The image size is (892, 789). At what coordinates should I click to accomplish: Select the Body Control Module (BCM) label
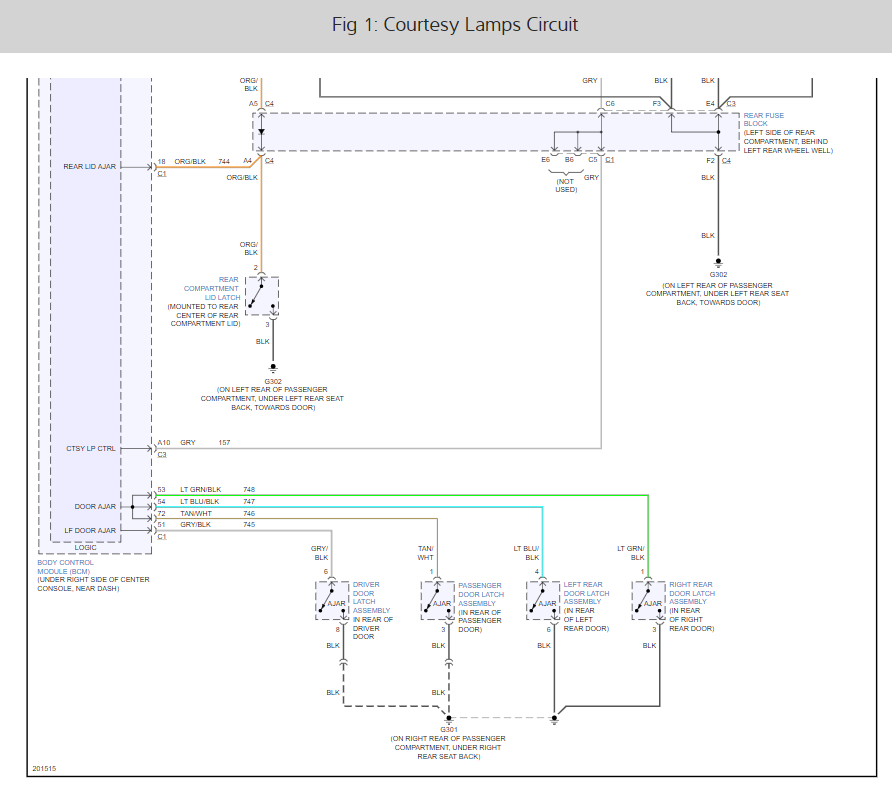[65, 567]
